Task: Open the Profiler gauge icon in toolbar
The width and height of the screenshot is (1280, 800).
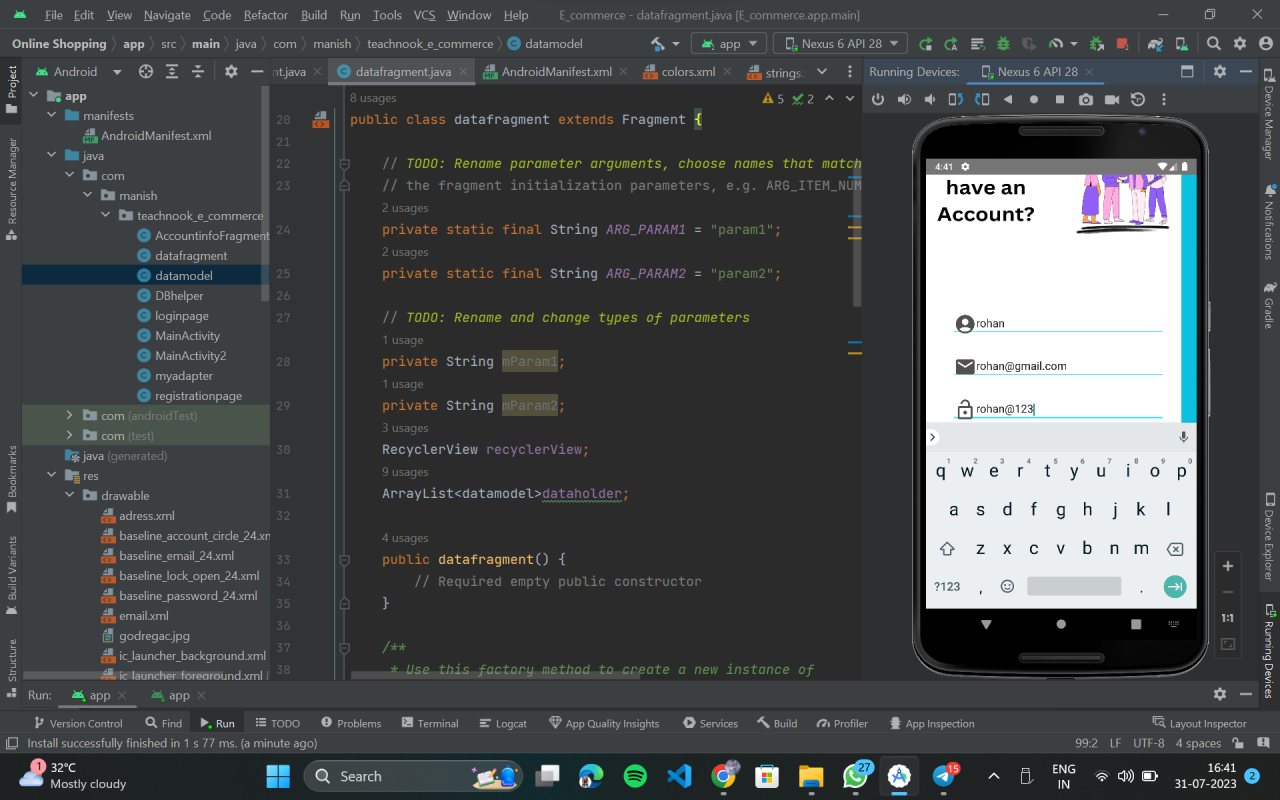Action: [x=1056, y=44]
